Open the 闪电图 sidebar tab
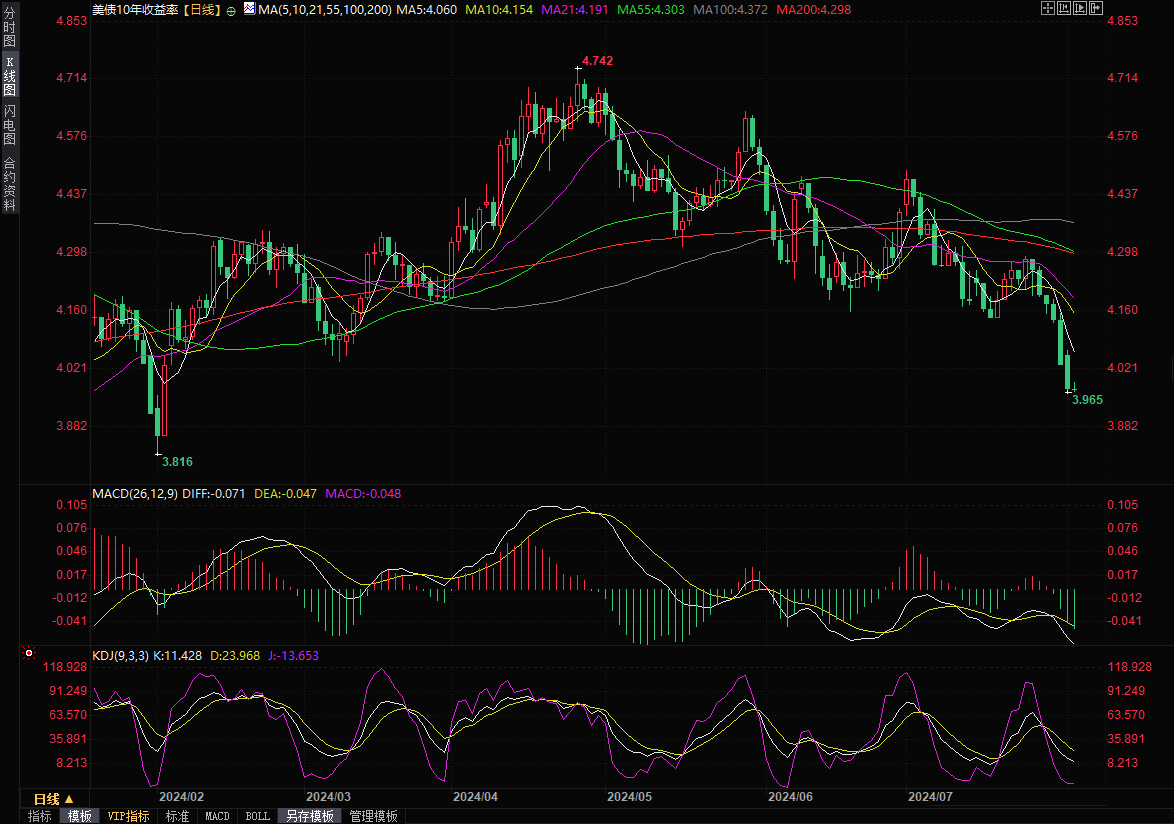1174x824 pixels. coord(9,125)
